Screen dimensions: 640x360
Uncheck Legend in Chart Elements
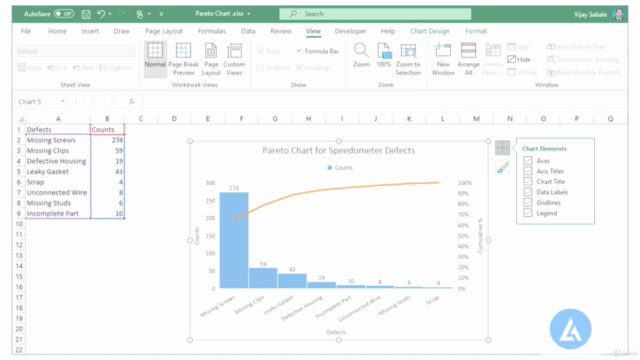[x=527, y=213]
